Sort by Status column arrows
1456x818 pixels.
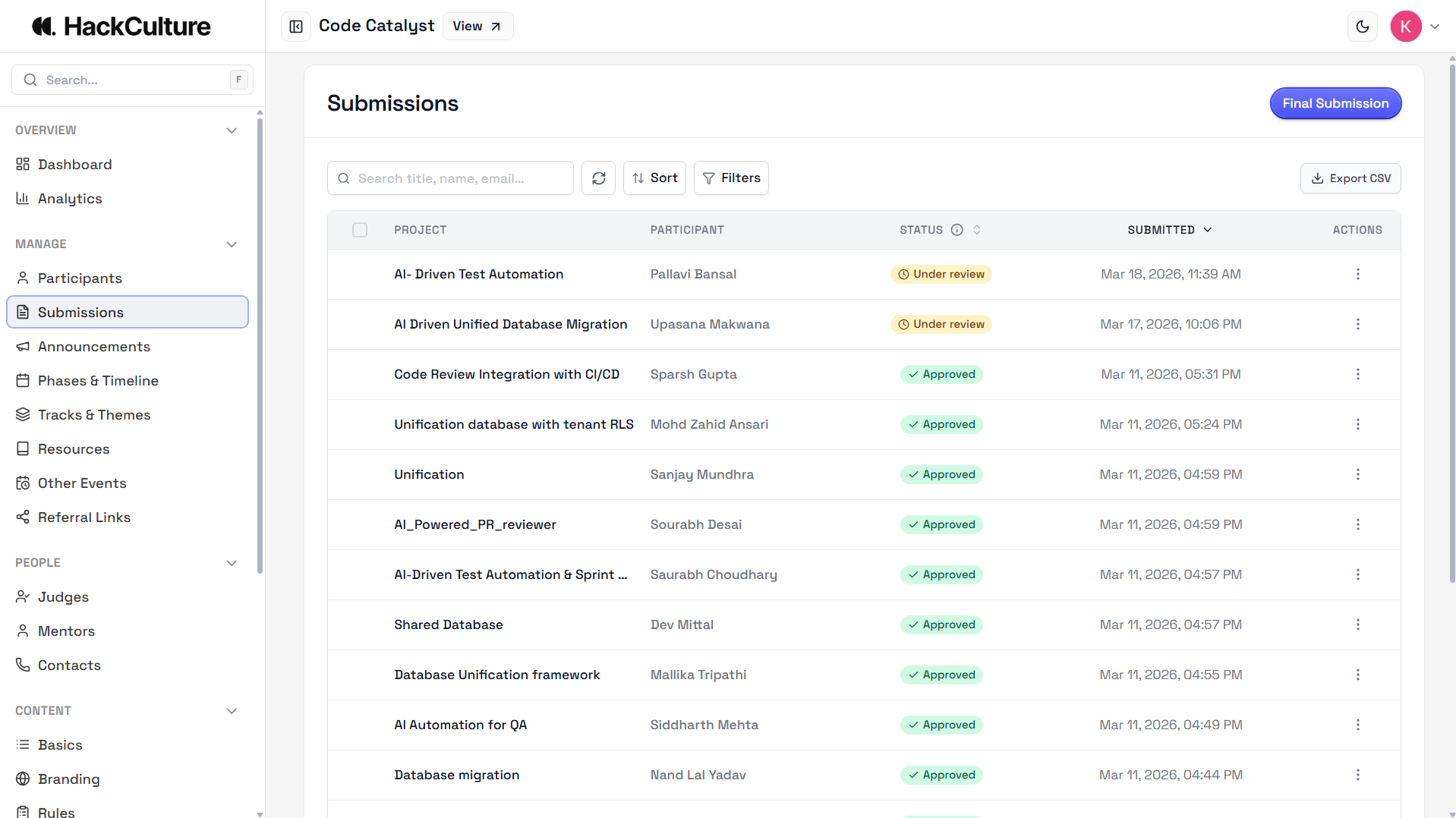[977, 230]
